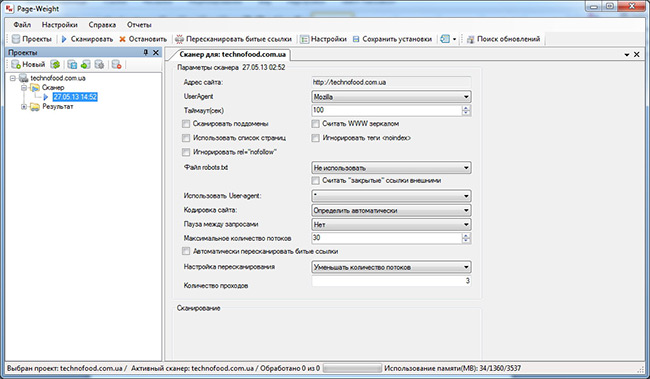Enable Считать "закрытые" ссылки внешними checkbox
The image size is (650, 379).
pos(315,180)
